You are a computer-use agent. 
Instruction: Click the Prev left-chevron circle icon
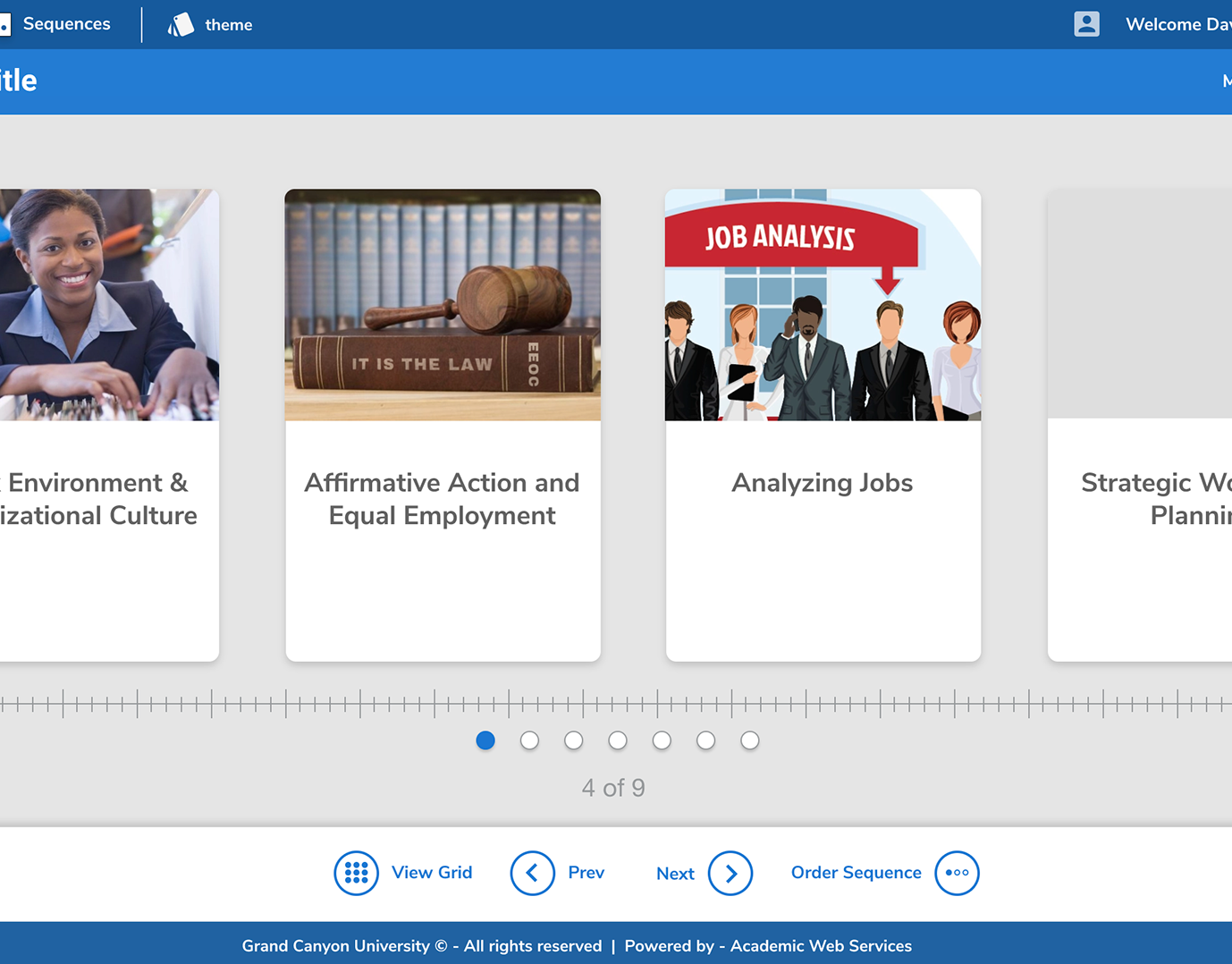(532, 873)
